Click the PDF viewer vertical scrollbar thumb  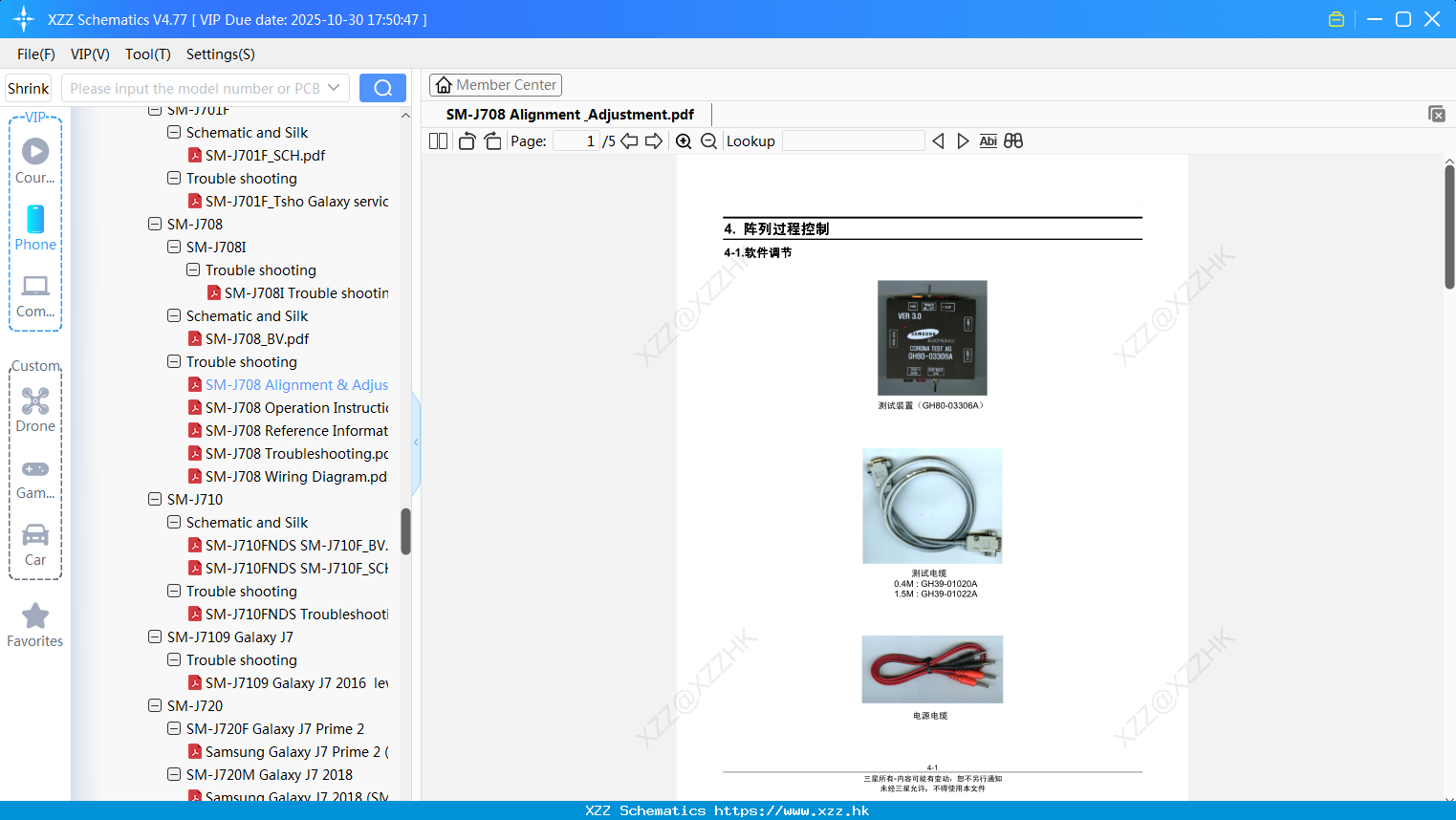pos(1449,226)
